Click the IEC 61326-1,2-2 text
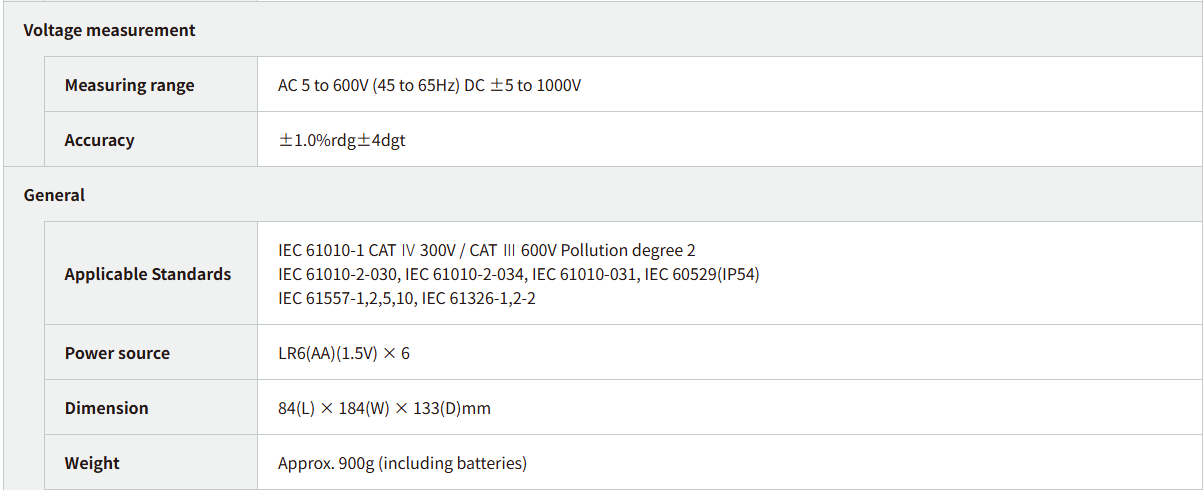Viewport: 1204px width, 490px height. [478, 298]
